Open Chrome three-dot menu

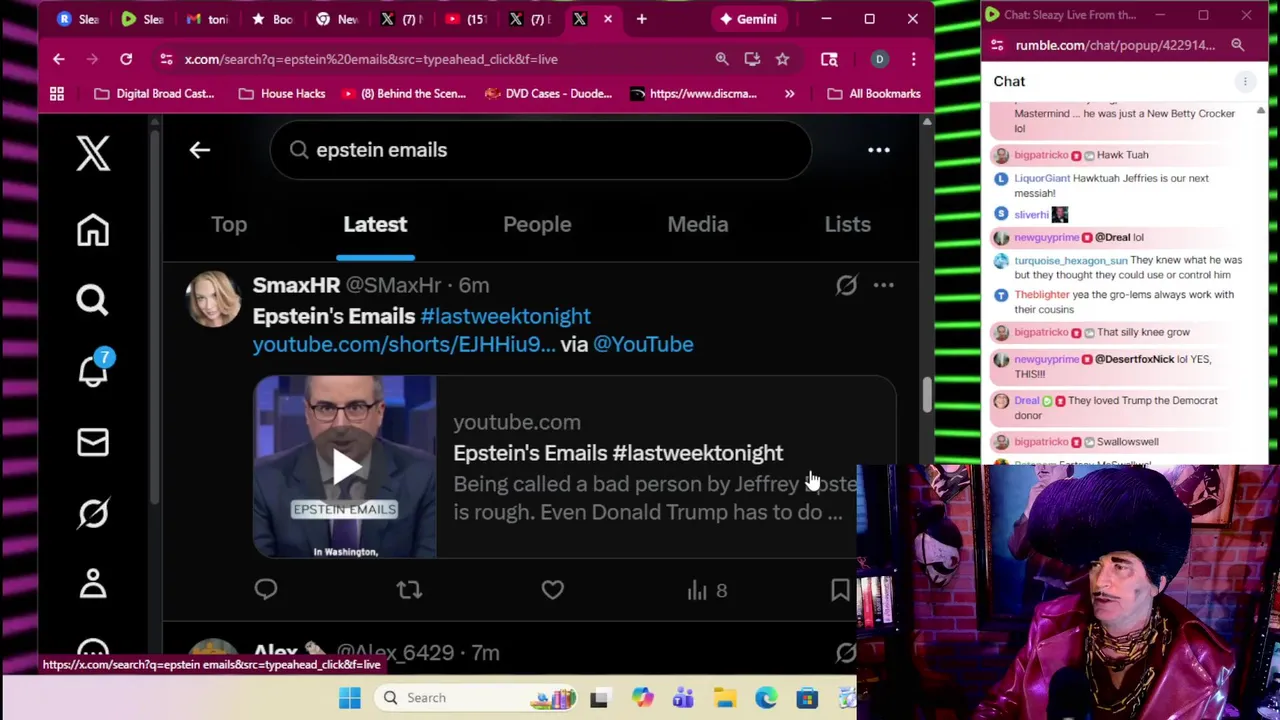pos(913,59)
